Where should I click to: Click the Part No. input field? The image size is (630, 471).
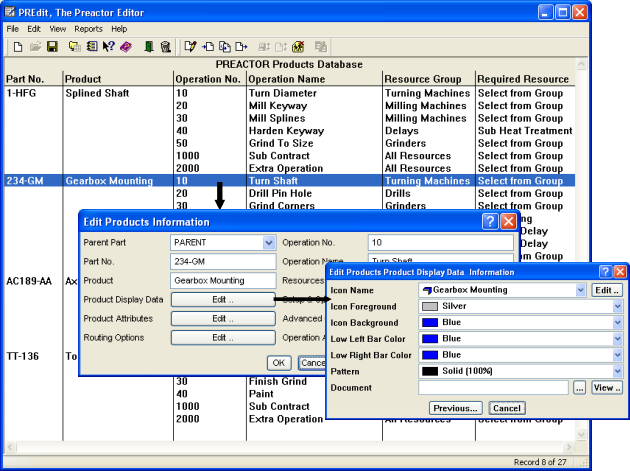[x=223, y=262]
